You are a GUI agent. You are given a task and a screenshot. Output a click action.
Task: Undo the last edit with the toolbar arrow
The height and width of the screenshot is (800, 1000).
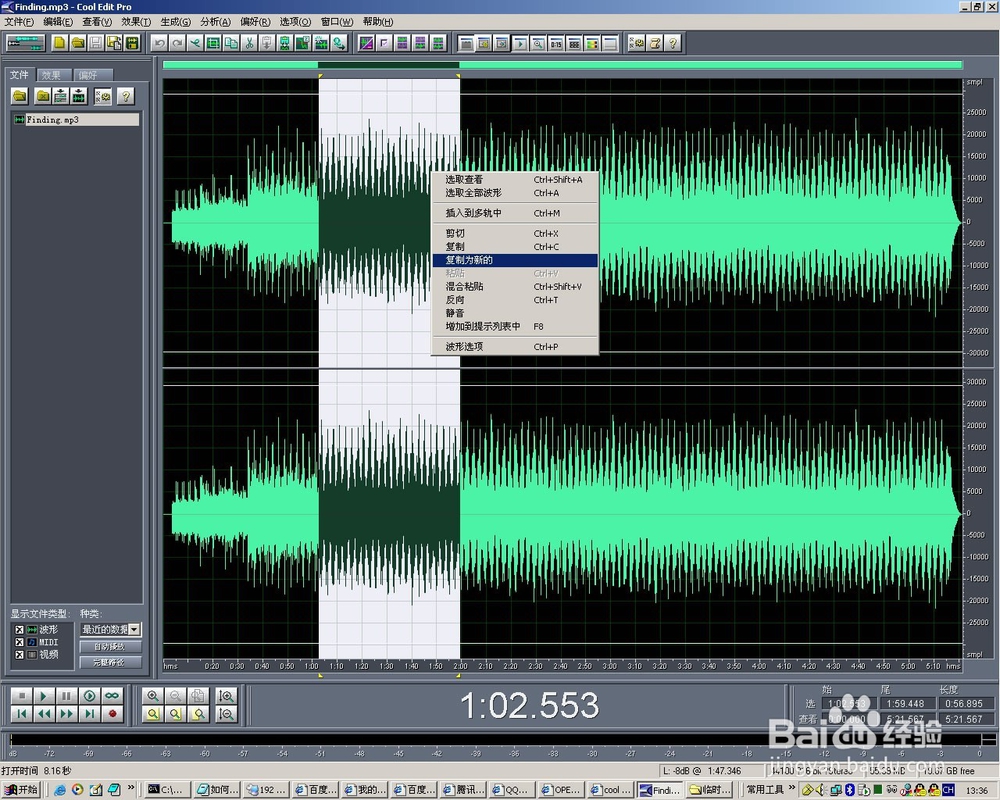(x=159, y=43)
